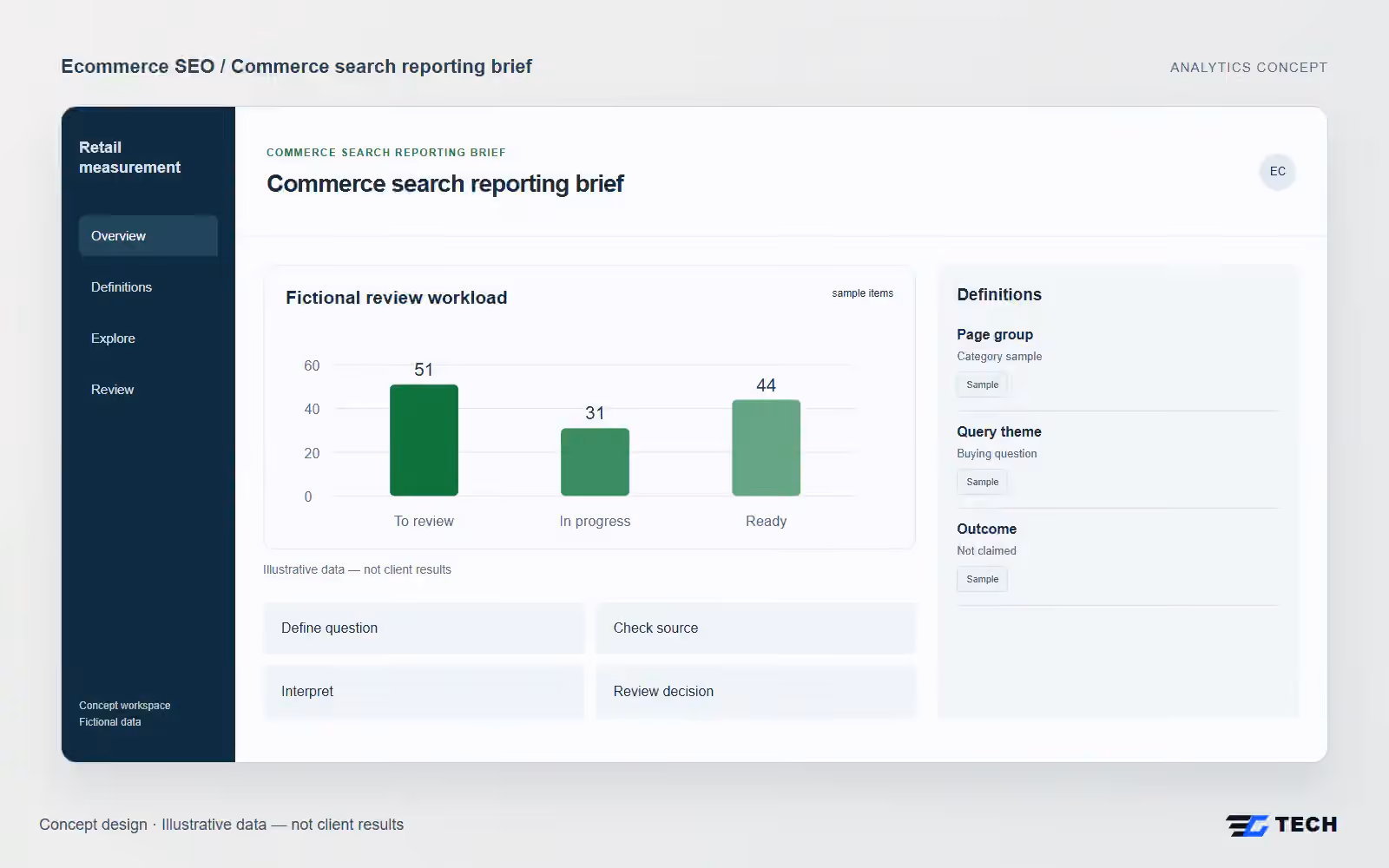Click the Sample tag under Query theme
1389x868 pixels.
tap(982, 482)
